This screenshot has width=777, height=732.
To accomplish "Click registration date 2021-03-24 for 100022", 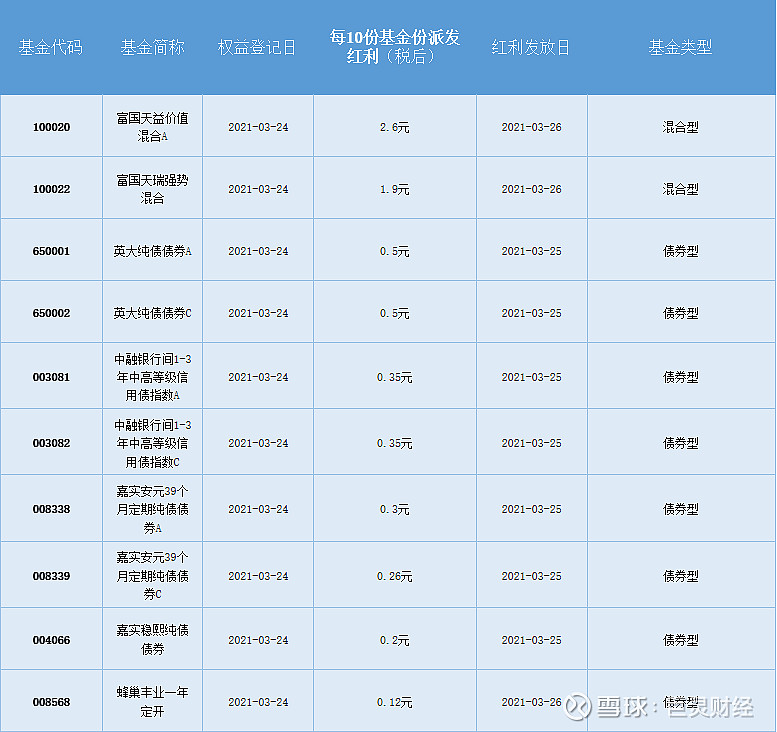I will click(258, 189).
